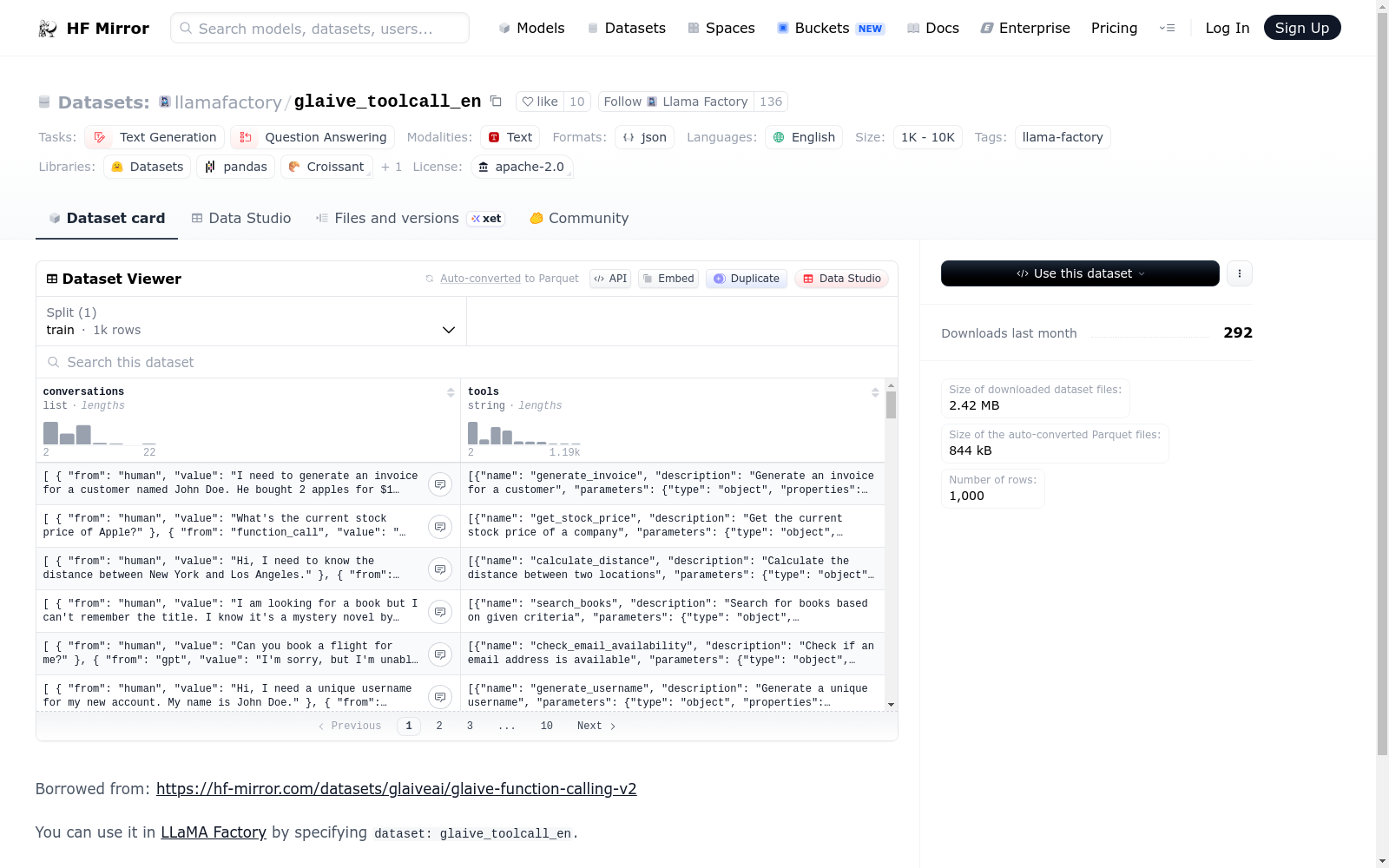Click the 1K - 10K size tag
The height and width of the screenshot is (868, 1389).
tap(927, 137)
